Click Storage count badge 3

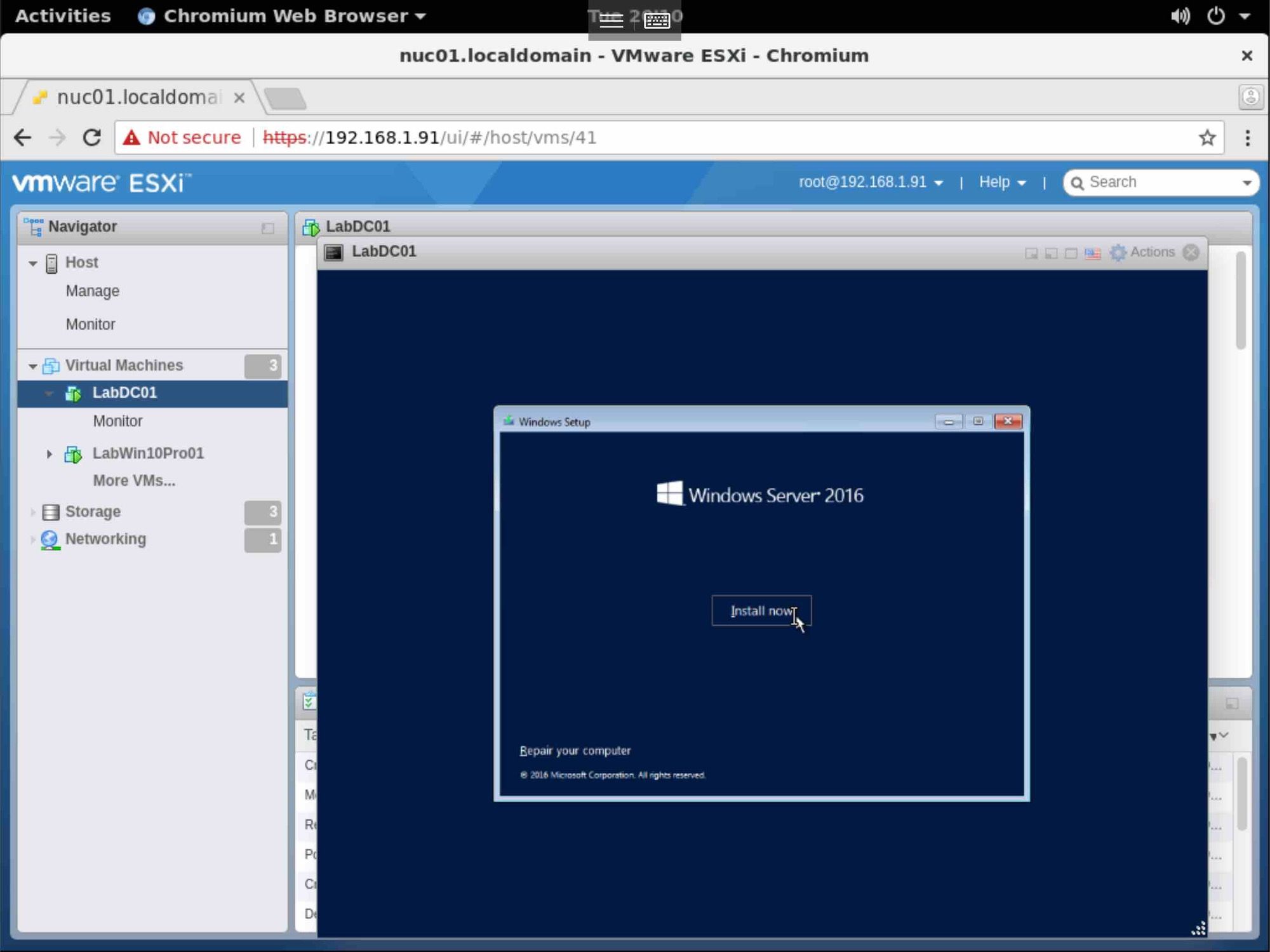pyautogui.click(x=263, y=512)
